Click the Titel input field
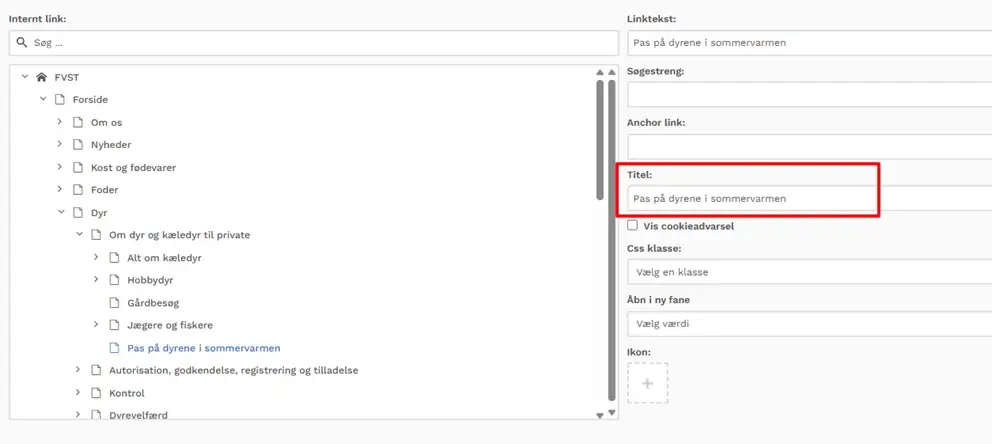992x444 pixels. (750, 198)
